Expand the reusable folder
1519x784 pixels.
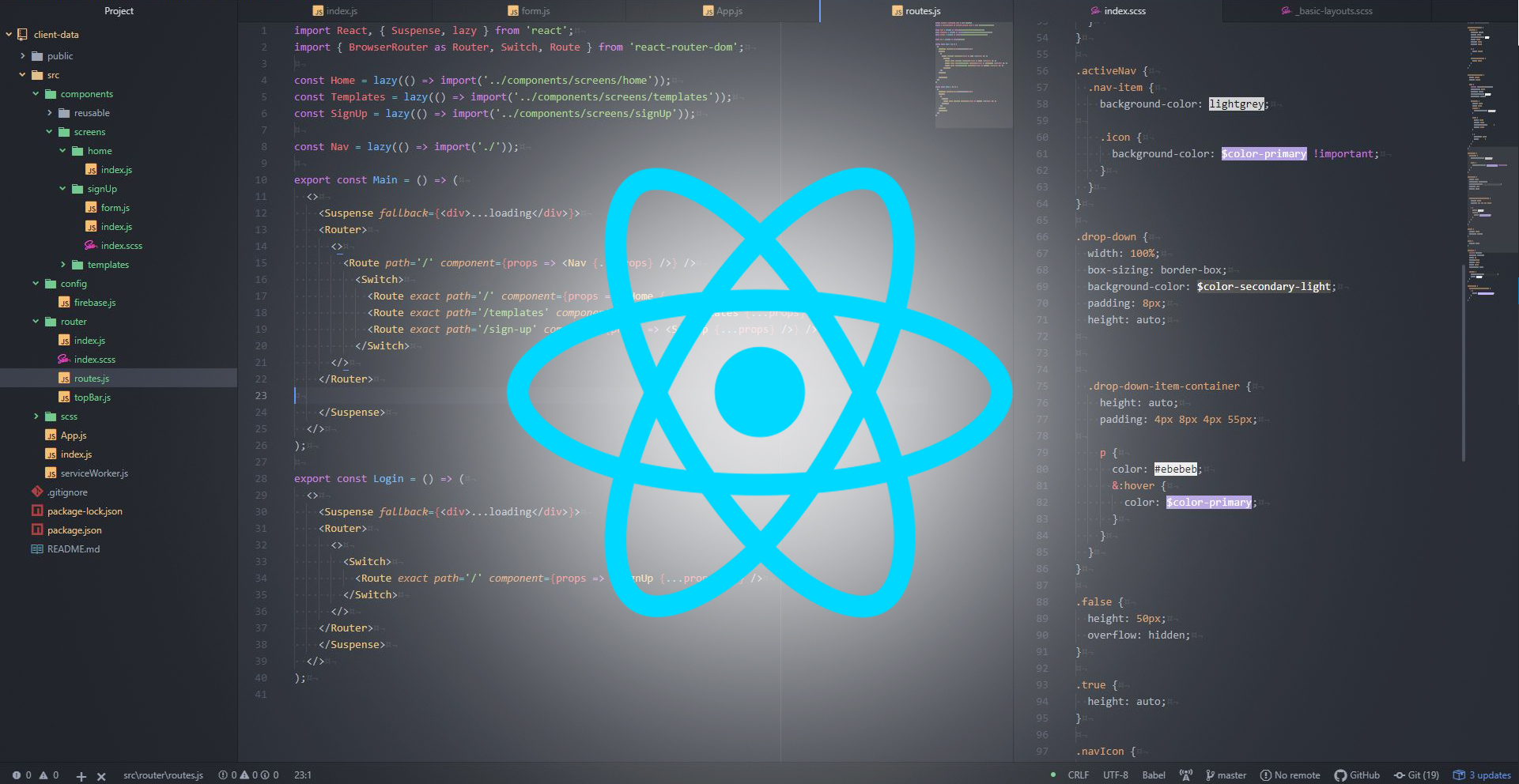pyautogui.click(x=49, y=113)
